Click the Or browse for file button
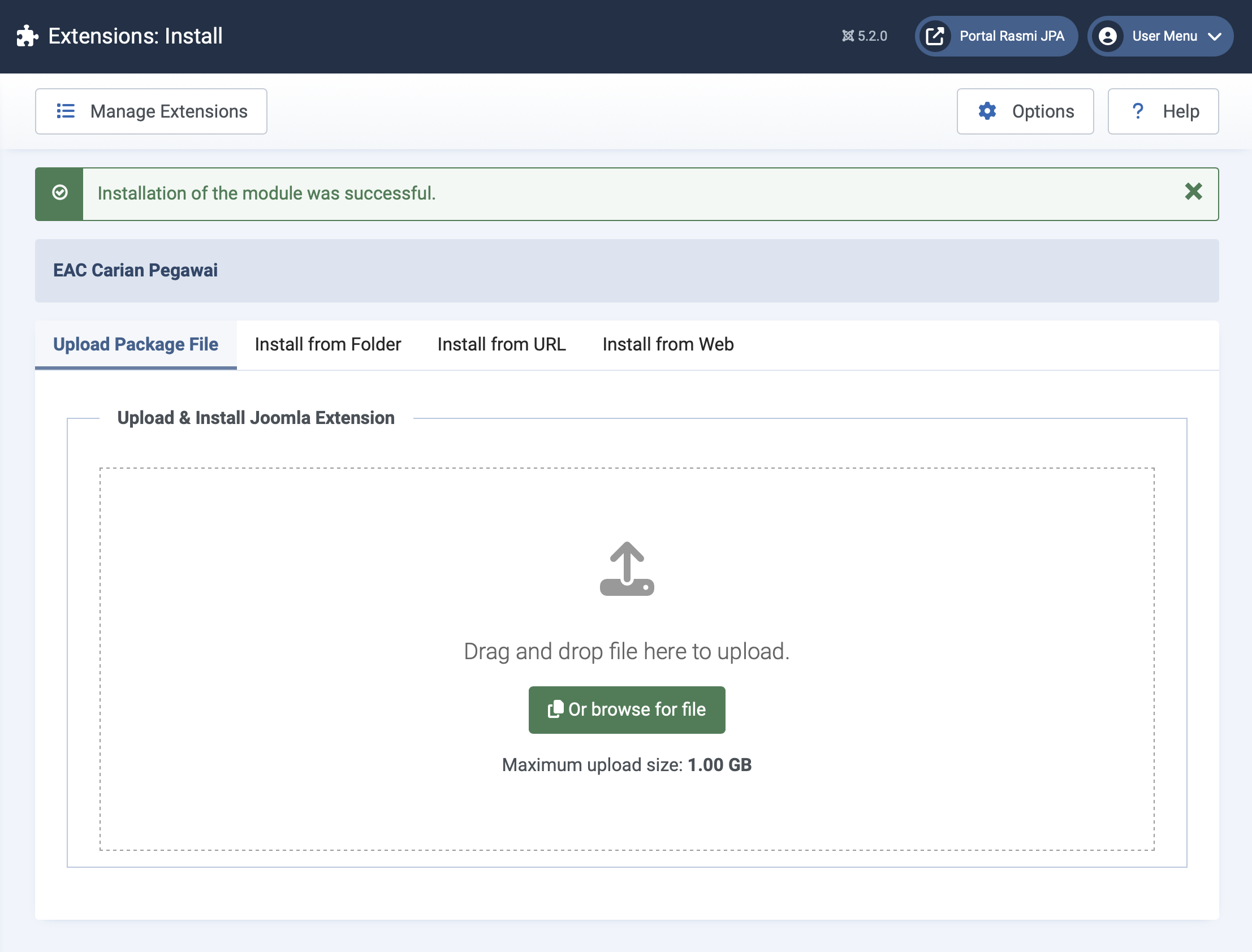This screenshot has height=952, width=1252. (x=627, y=709)
